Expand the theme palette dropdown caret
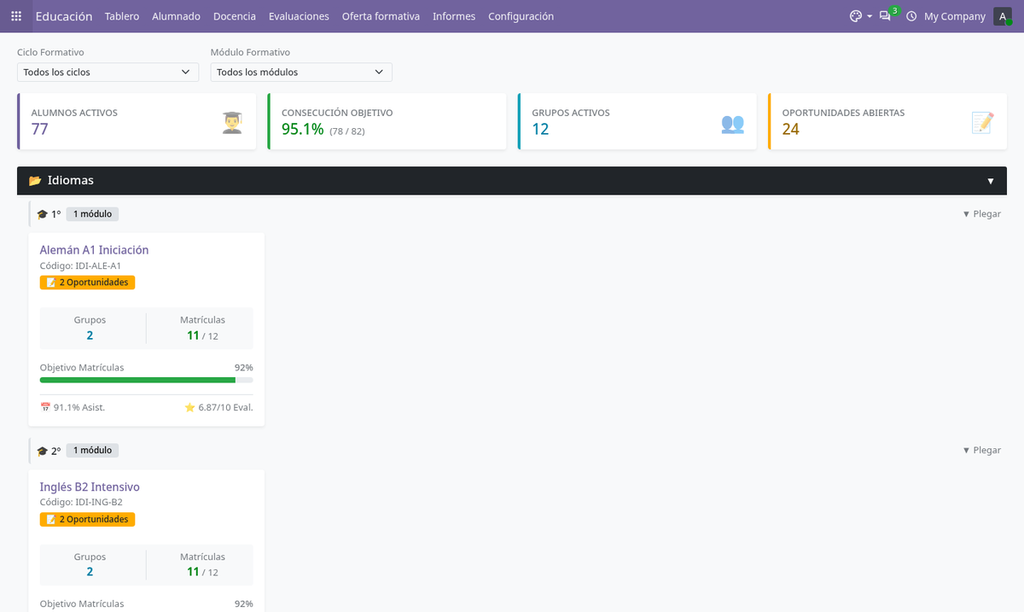The height and width of the screenshot is (612, 1024). [869, 16]
